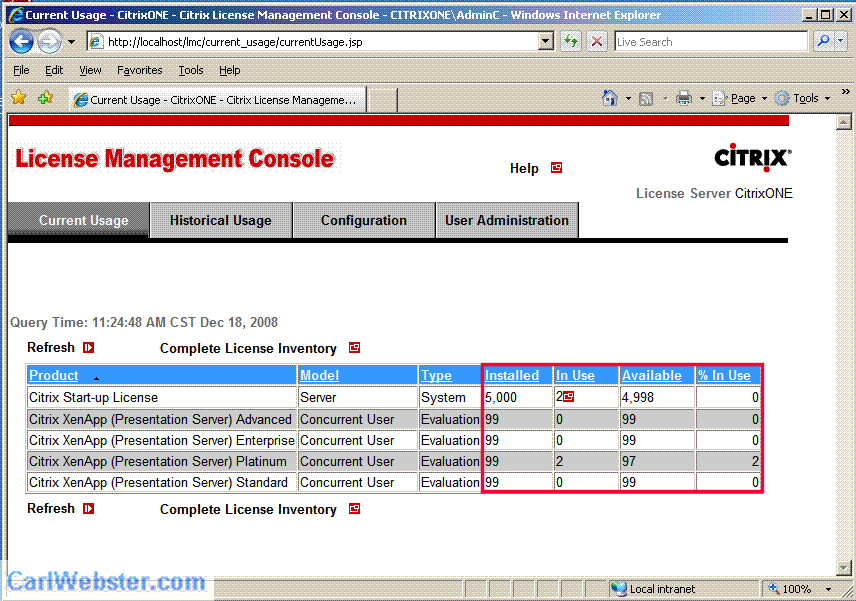The width and height of the screenshot is (856, 601).
Task: Click the Live Search input box
Action: 711,41
